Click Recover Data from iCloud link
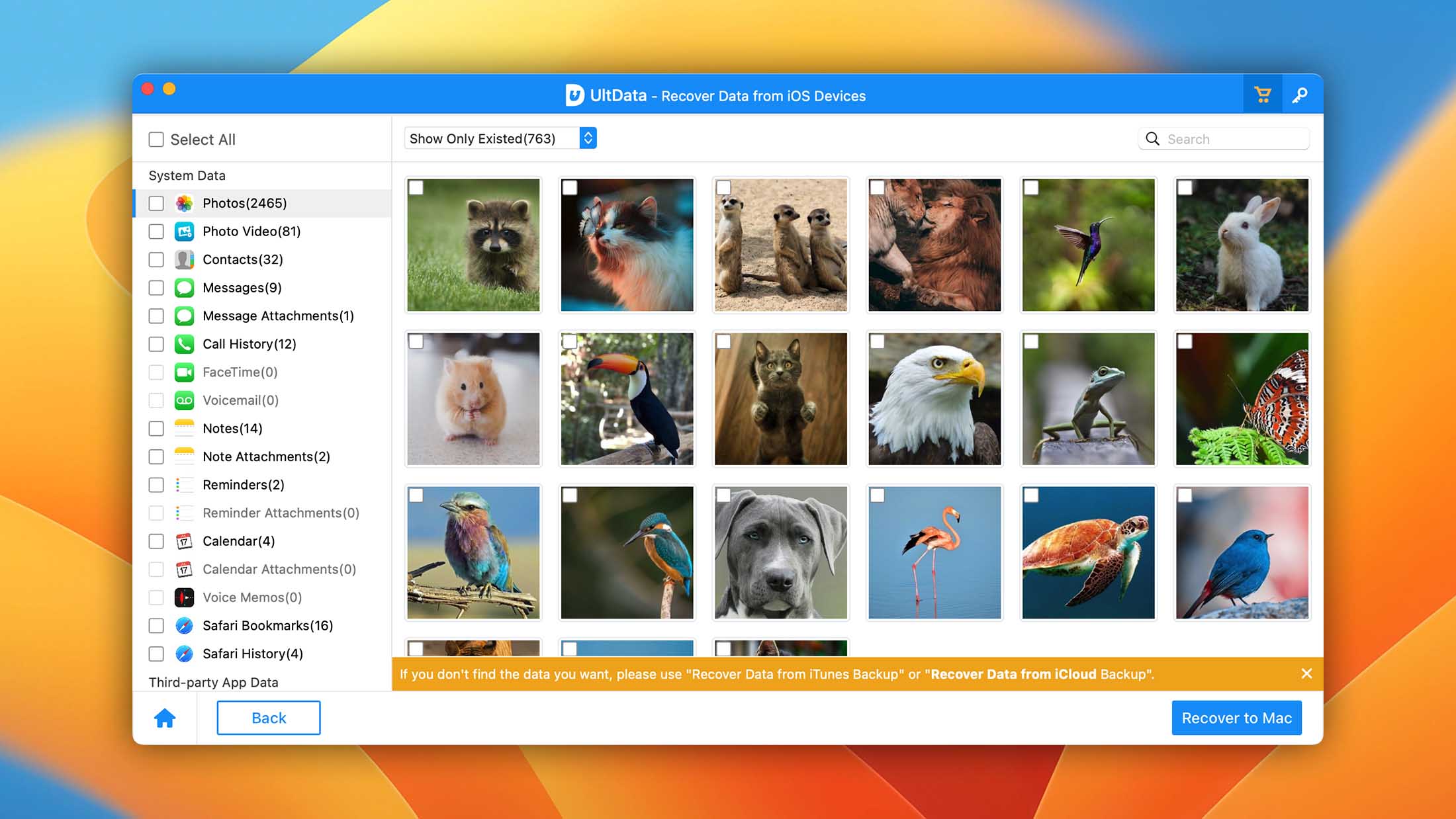The image size is (1456, 819). [1013, 674]
